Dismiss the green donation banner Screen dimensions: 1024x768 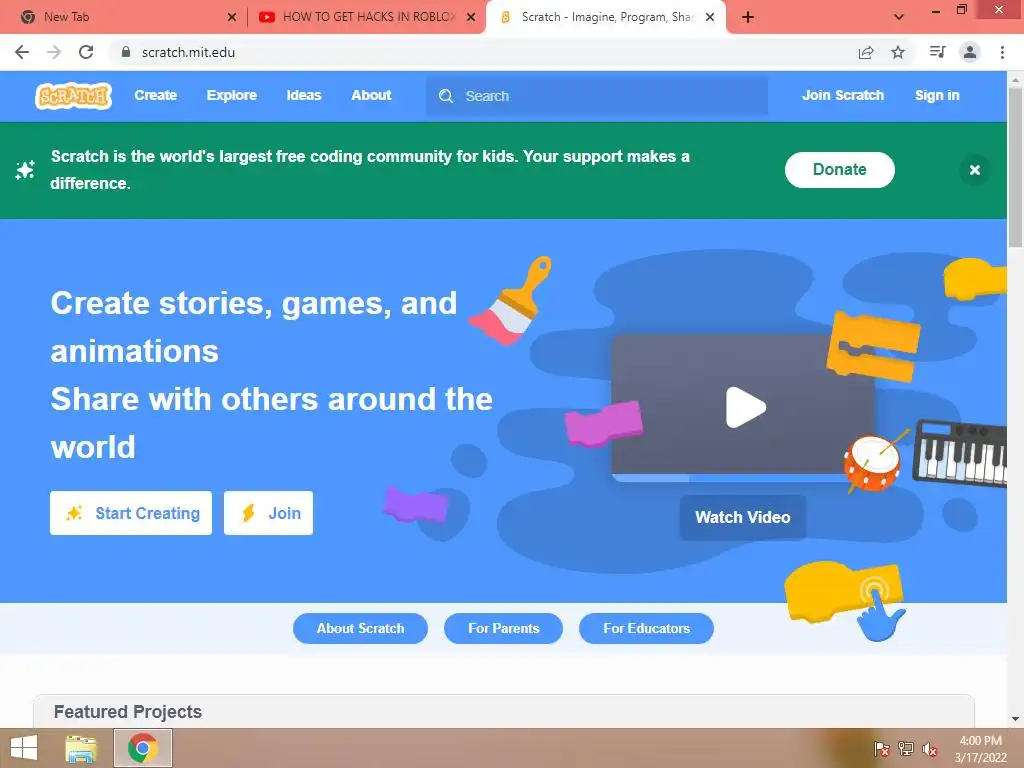click(x=974, y=170)
